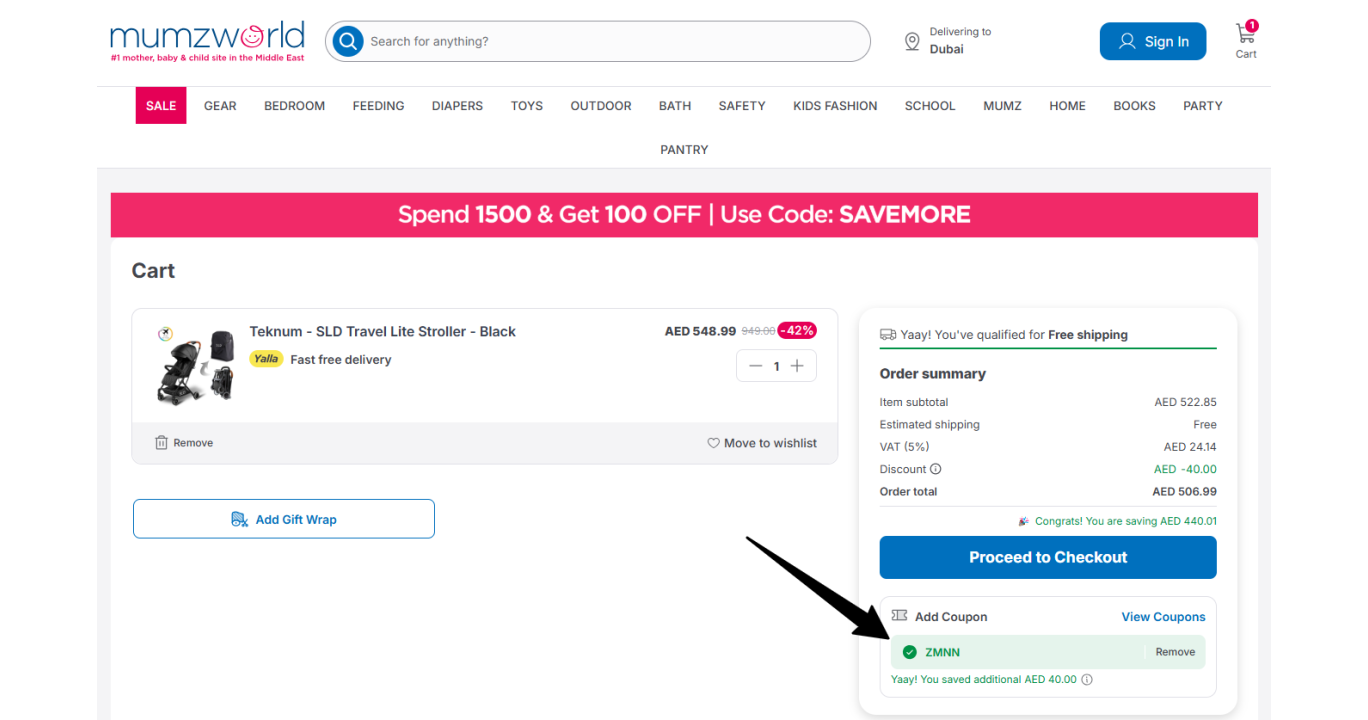Click the Add Gift Wrap button
1368x720 pixels.
pyautogui.click(x=284, y=519)
